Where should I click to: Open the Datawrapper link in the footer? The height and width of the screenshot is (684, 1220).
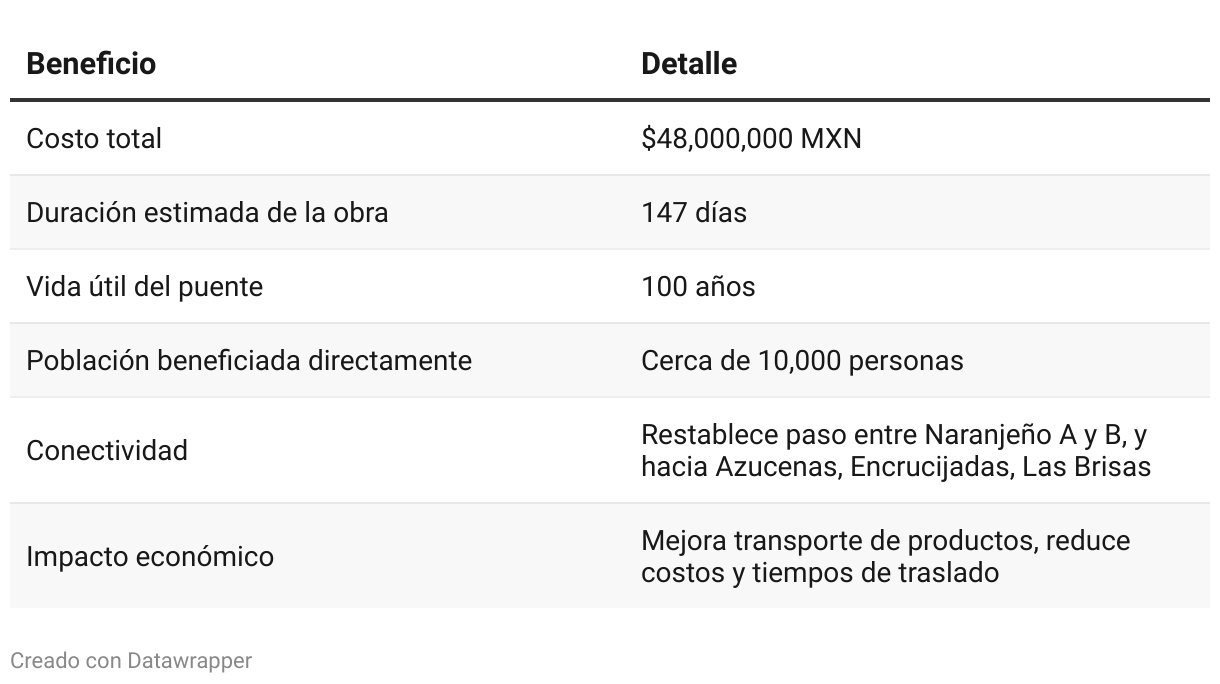pyautogui.click(x=189, y=661)
